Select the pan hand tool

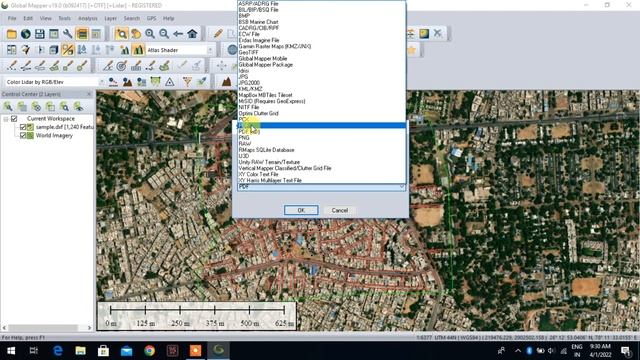click(x=136, y=34)
